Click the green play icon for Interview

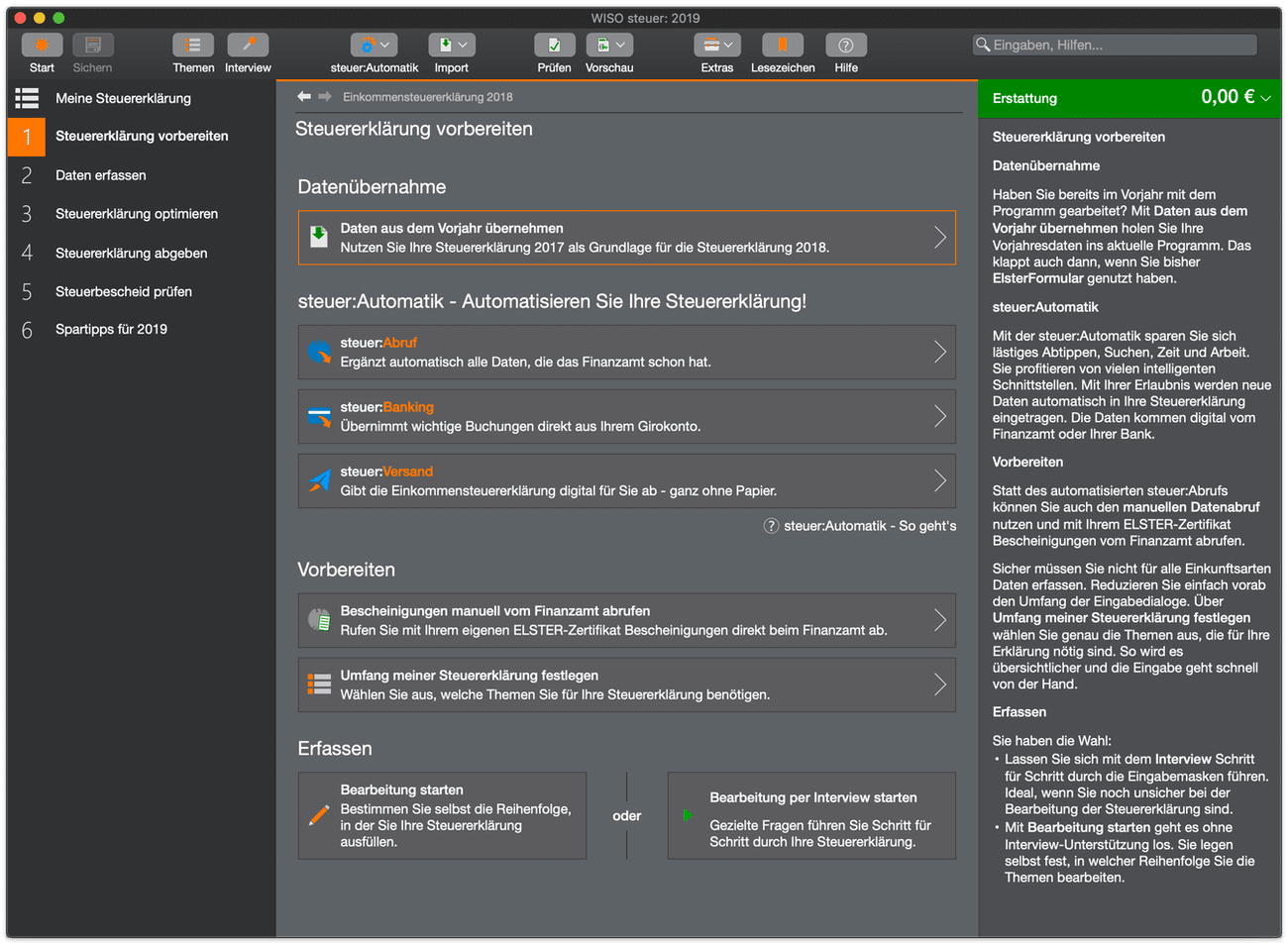tap(688, 815)
